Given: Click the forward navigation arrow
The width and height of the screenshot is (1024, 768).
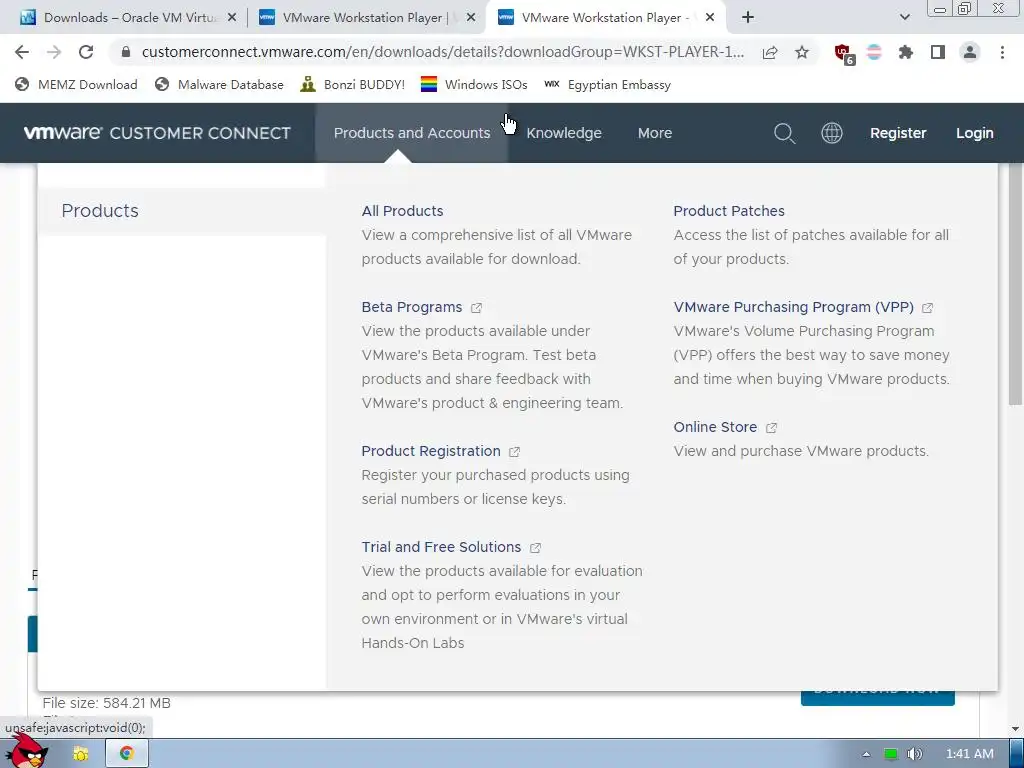Looking at the screenshot, I should pyautogui.click(x=54, y=52).
